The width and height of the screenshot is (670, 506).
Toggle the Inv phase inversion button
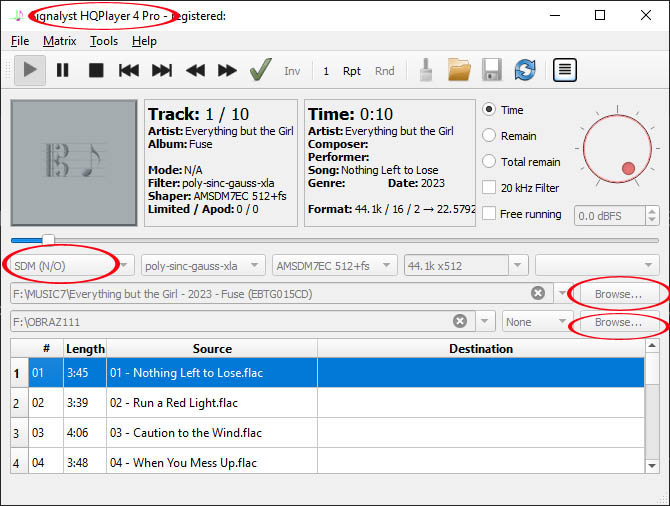click(292, 71)
